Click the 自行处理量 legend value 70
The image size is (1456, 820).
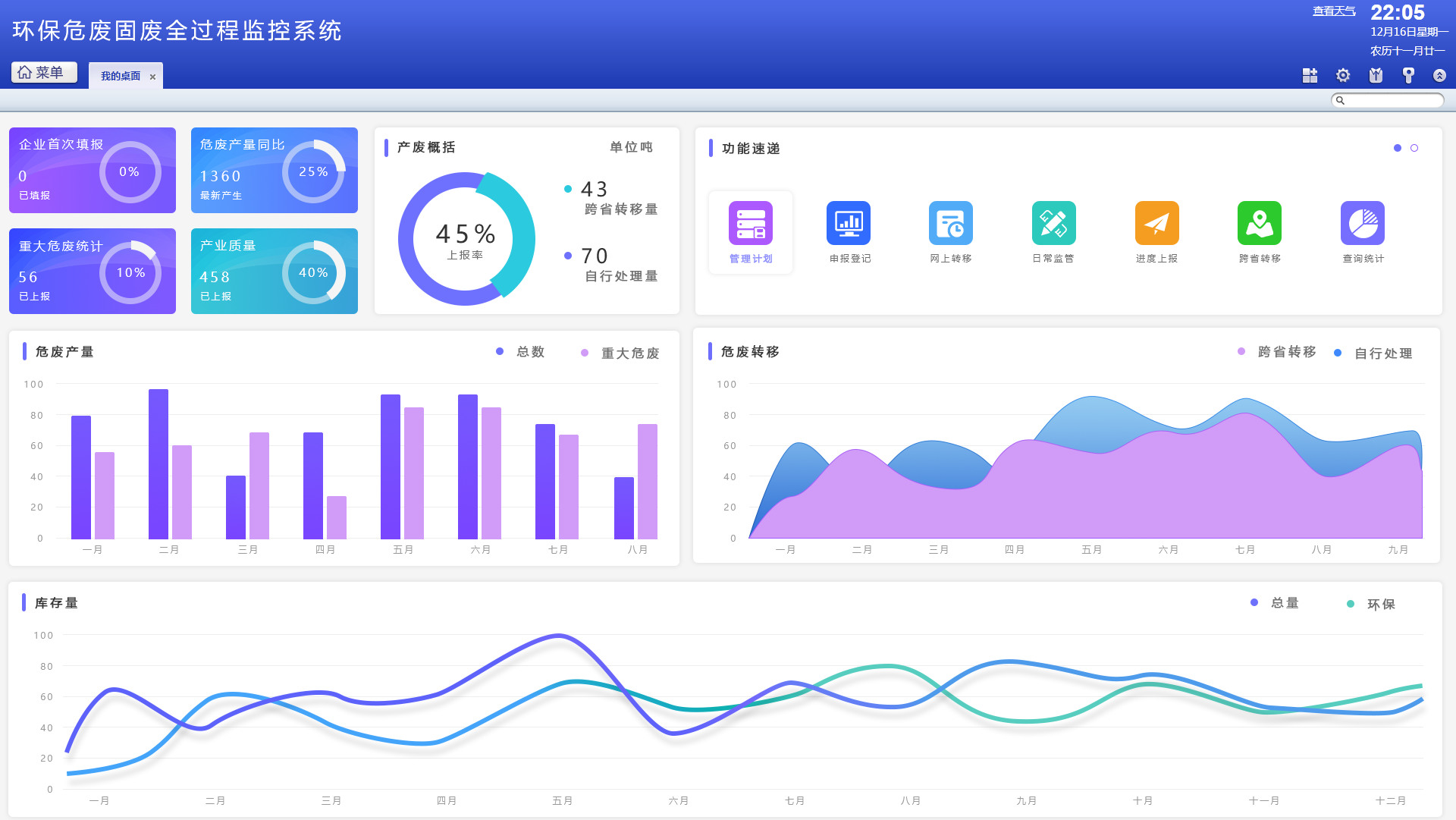[x=595, y=256]
